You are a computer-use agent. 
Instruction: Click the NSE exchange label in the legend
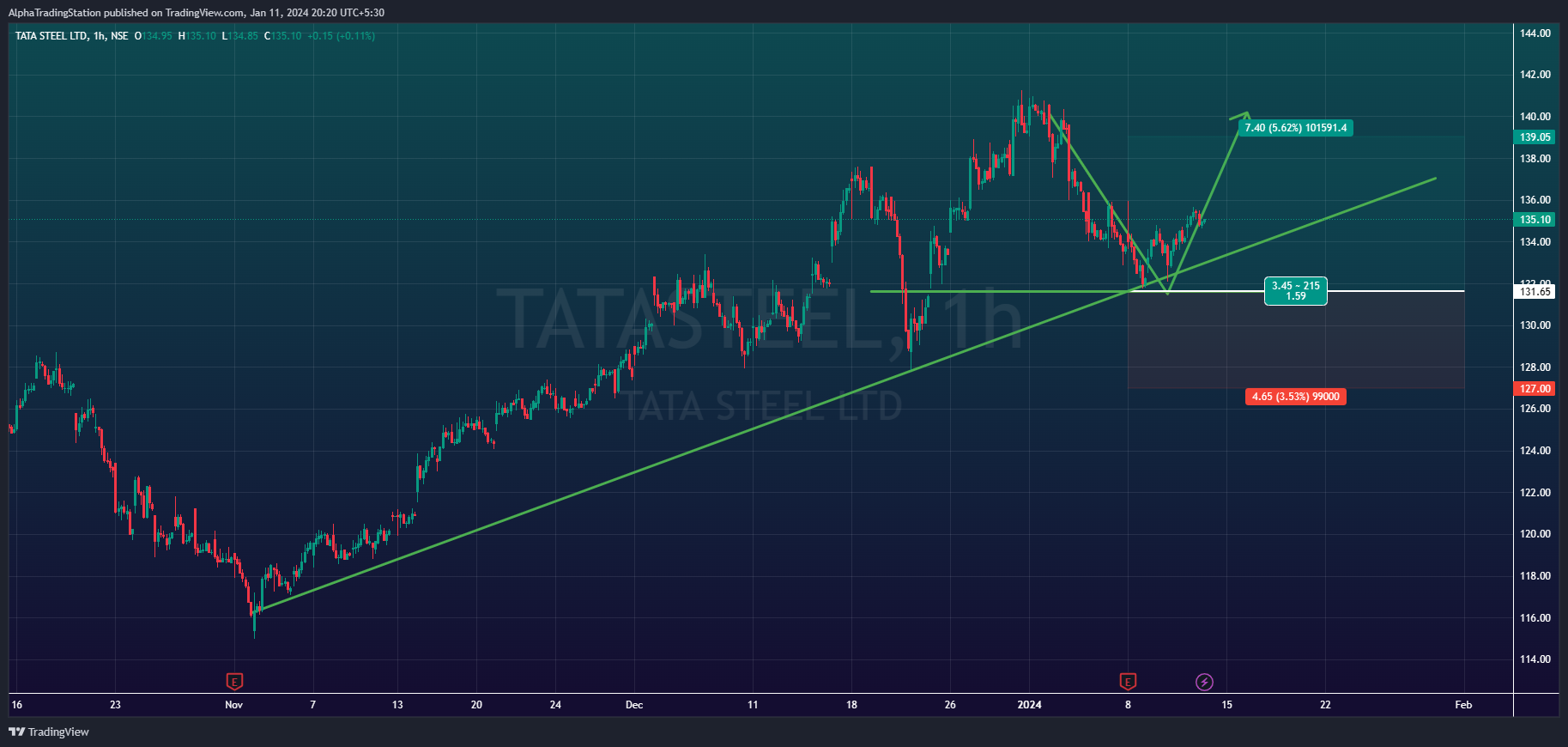pyautogui.click(x=119, y=36)
